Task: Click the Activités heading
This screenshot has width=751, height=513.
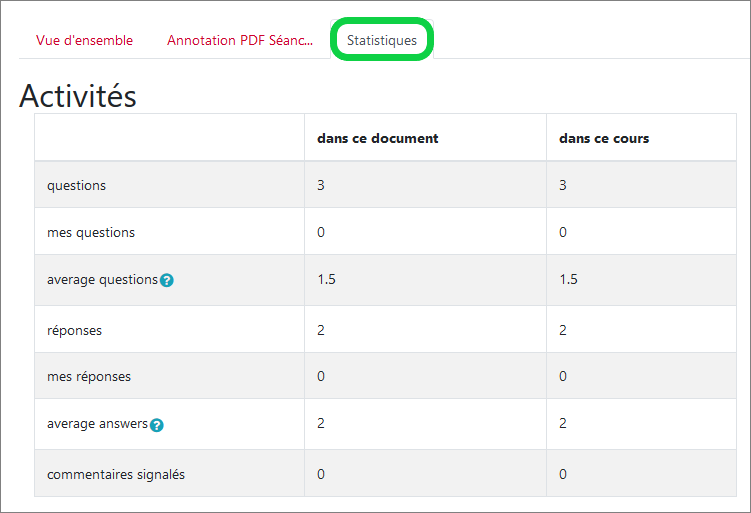Action: point(78,96)
